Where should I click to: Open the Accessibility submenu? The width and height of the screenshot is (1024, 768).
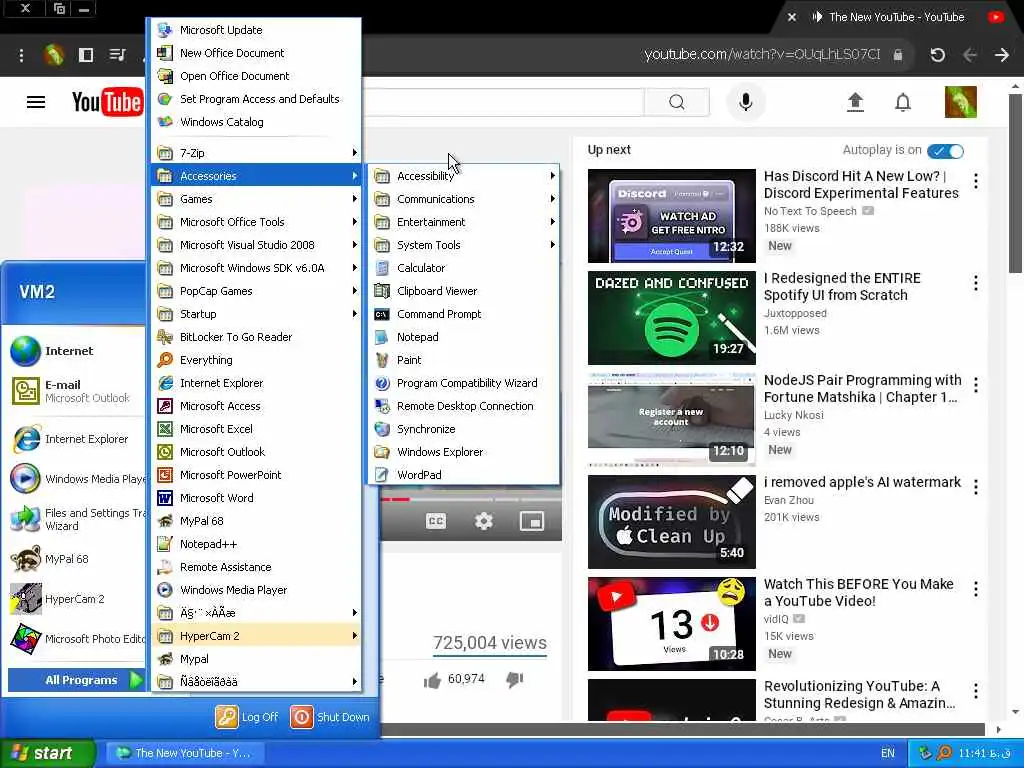tap(463, 176)
